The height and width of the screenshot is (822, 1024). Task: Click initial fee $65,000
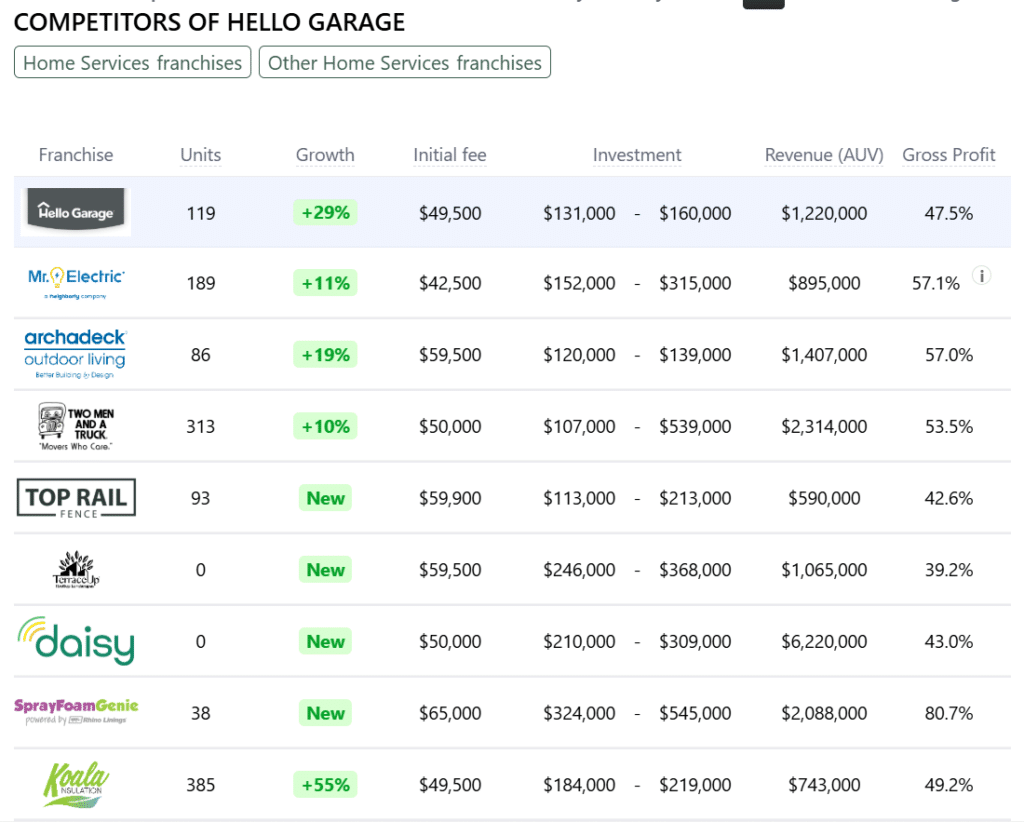[450, 713]
